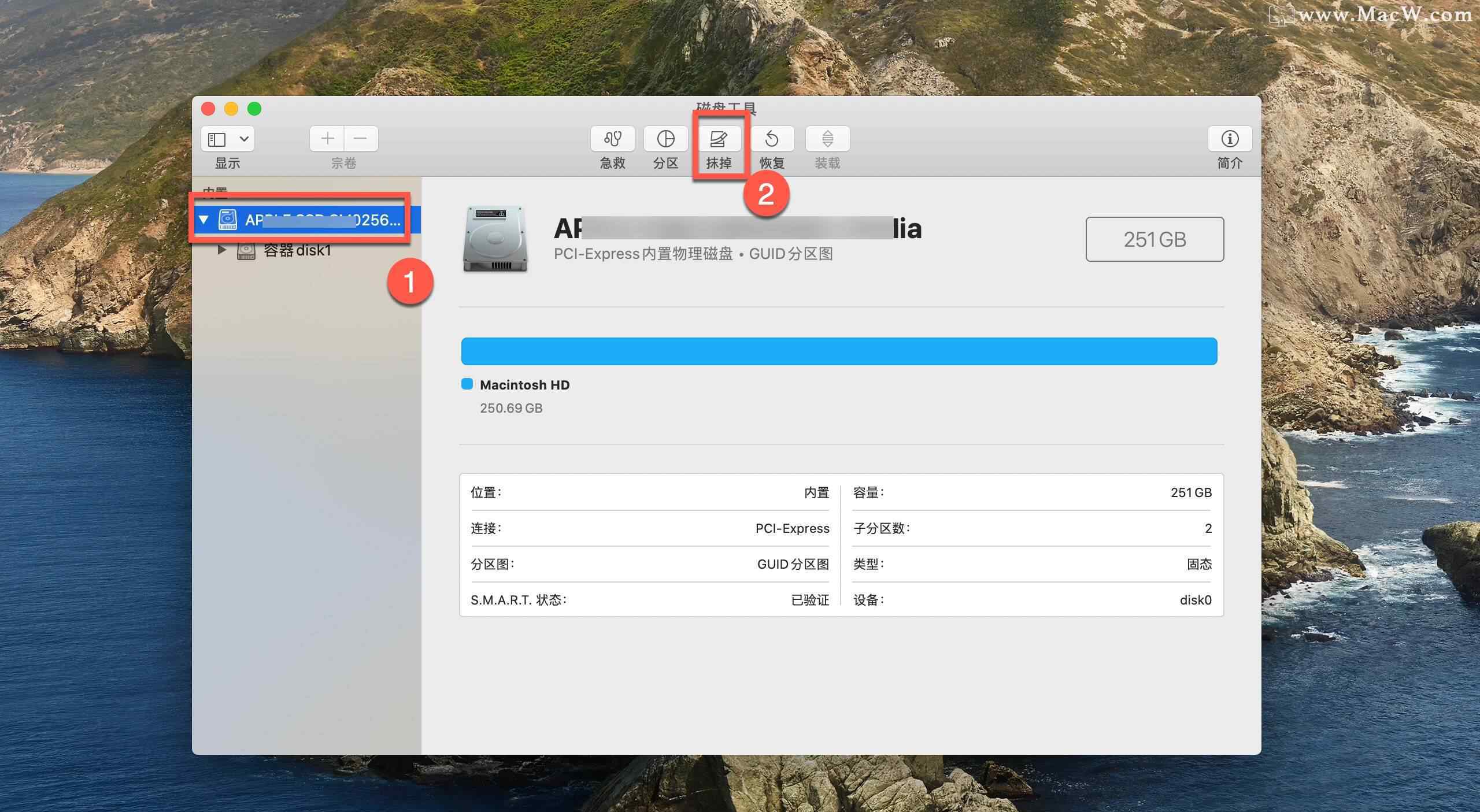This screenshot has height=812, width=1480.
Task: Click the S.M.A.R.T. 状态 row
Action: point(649,600)
